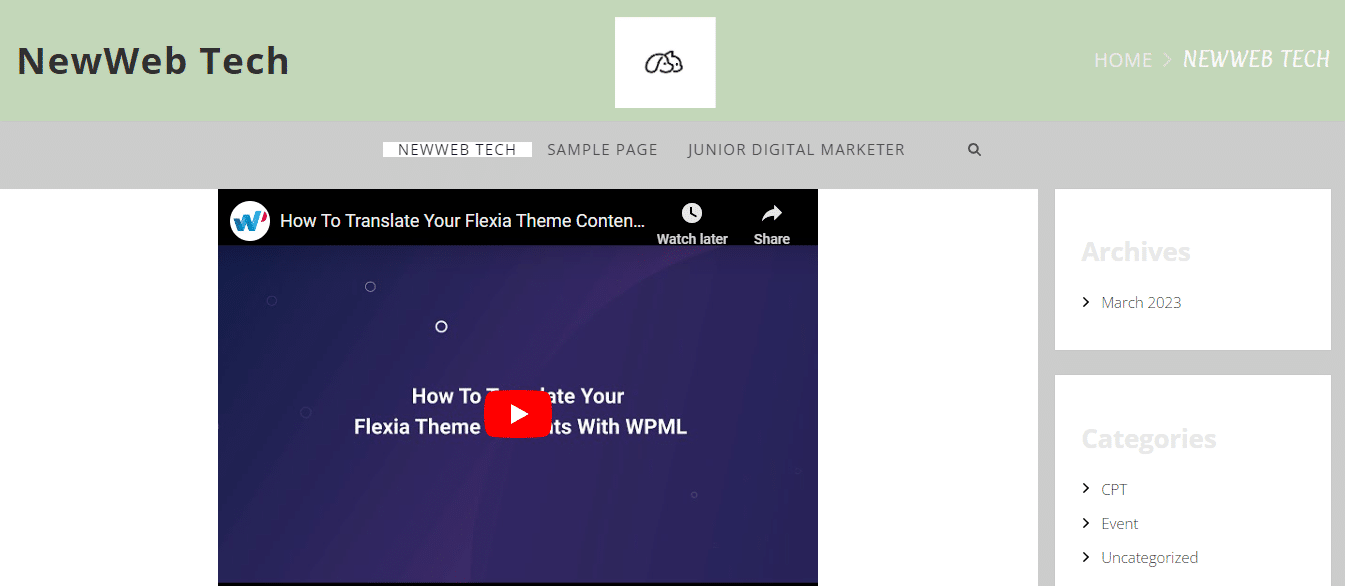The width and height of the screenshot is (1345, 586).
Task: Play the YouTube video with red button
Action: pyautogui.click(x=518, y=414)
